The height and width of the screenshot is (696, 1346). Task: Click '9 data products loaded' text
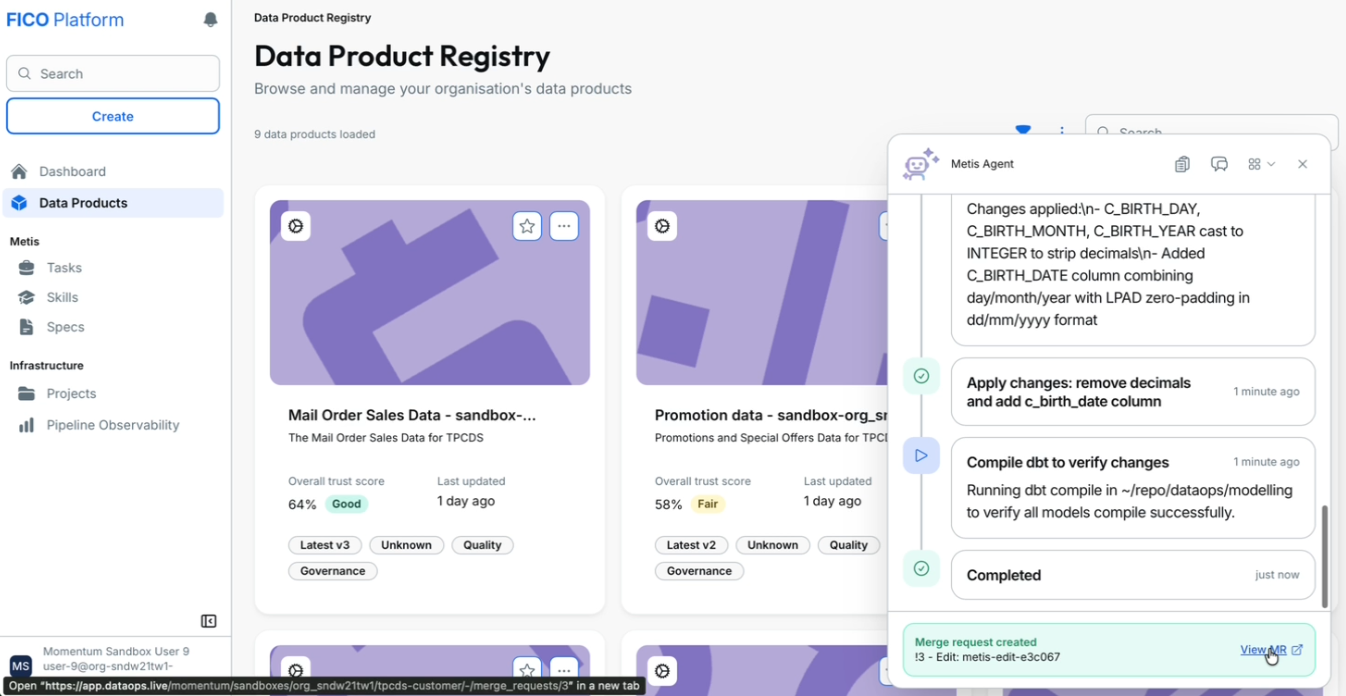click(x=315, y=134)
